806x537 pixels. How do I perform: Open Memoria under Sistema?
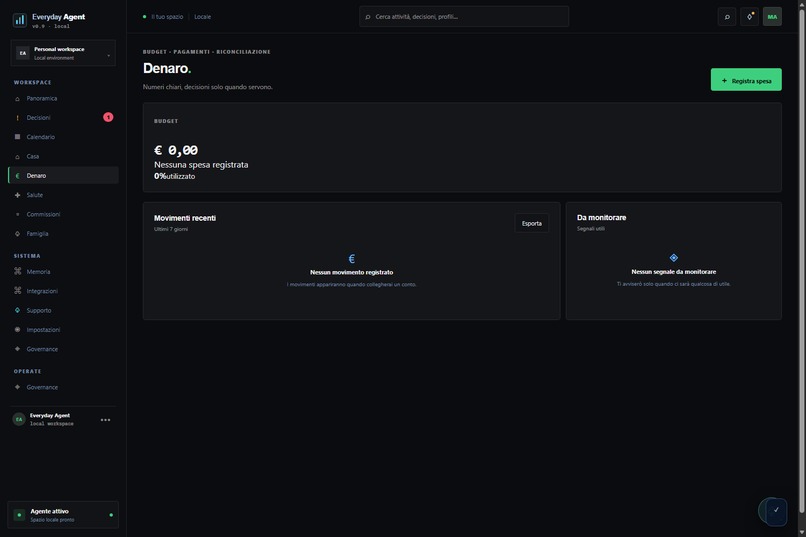(x=63, y=271)
